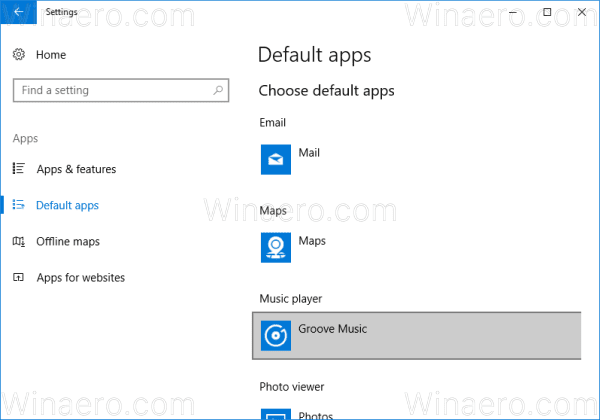Click the back arrow in the title bar
Image resolution: width=600 pixels, height=420 pixels.
(x=18, y=12)
